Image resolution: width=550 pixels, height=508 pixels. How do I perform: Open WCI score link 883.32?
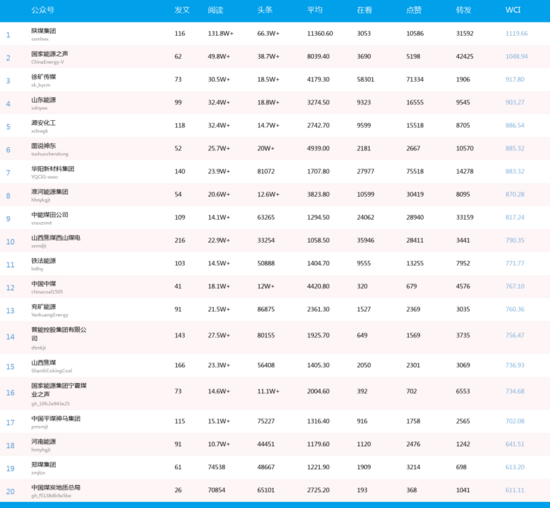(x=515, y=171)
